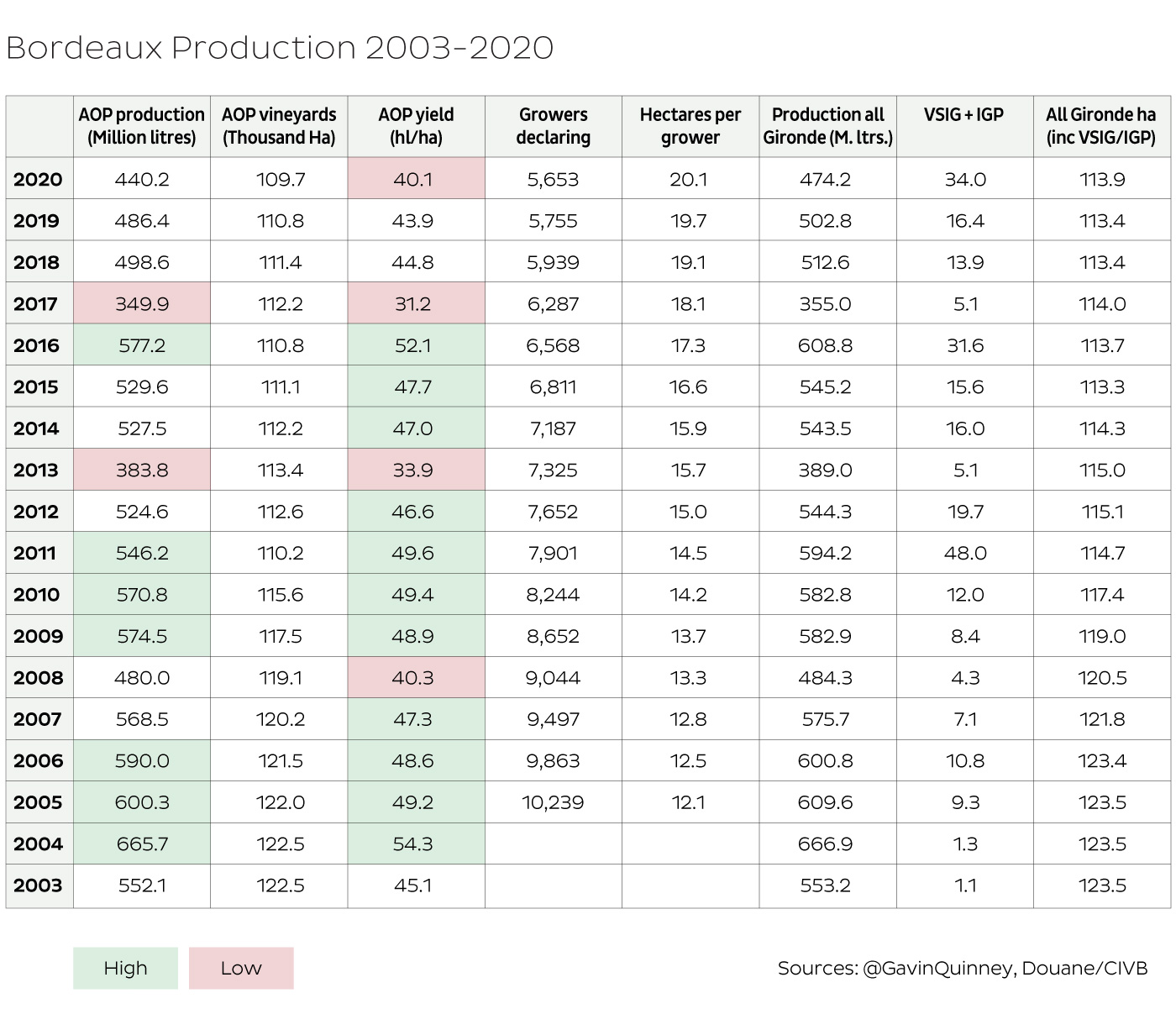
Task: Select the 349.9 low production cell
Action: pyautogui.click(x=142, y=304)
